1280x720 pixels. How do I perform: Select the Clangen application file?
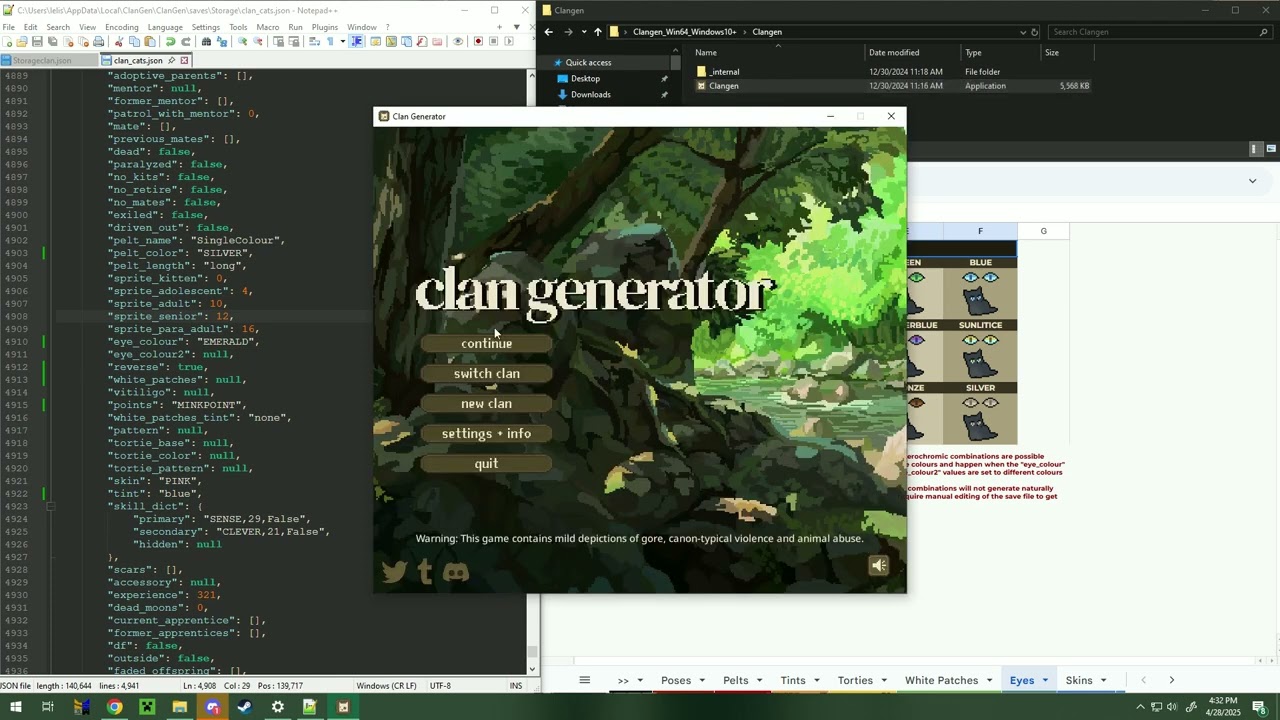tap(723, 86)
